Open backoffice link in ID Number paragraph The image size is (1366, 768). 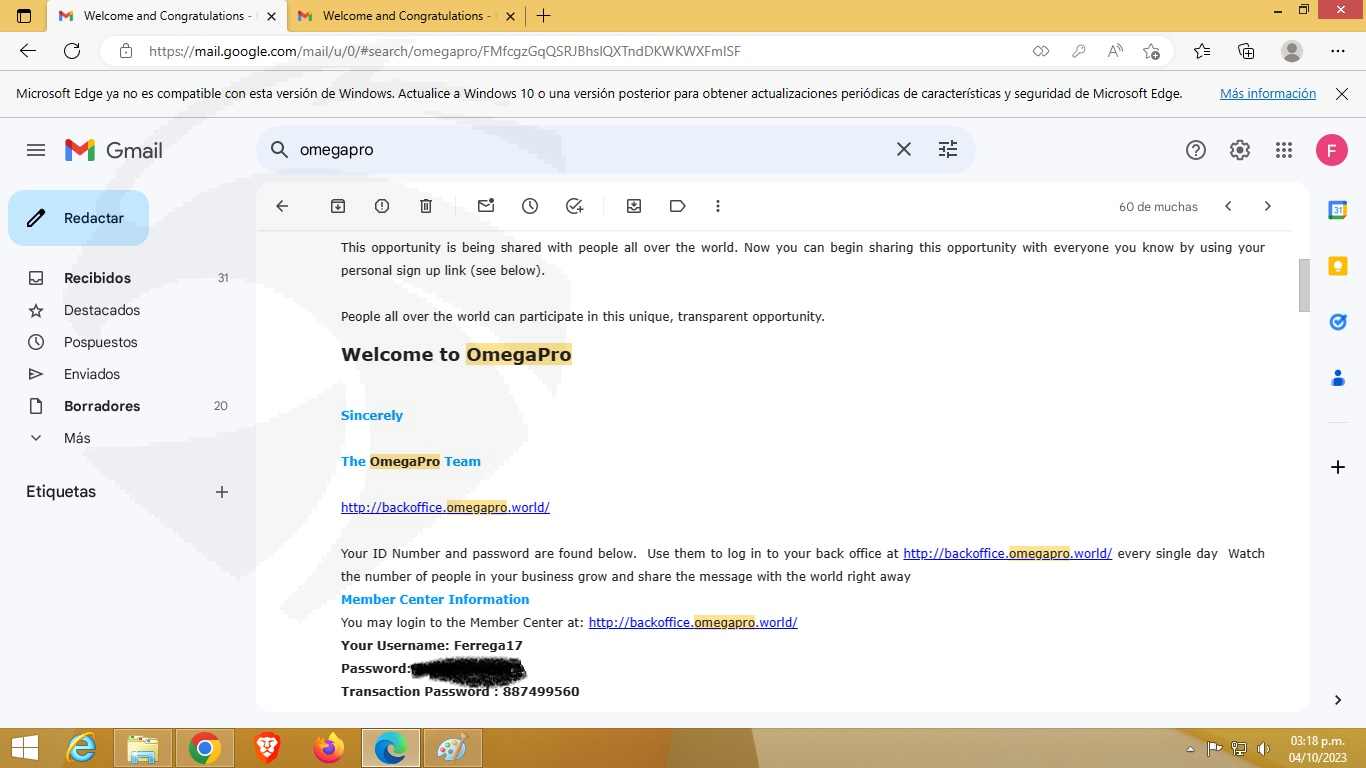click(x=1007, y=553)
